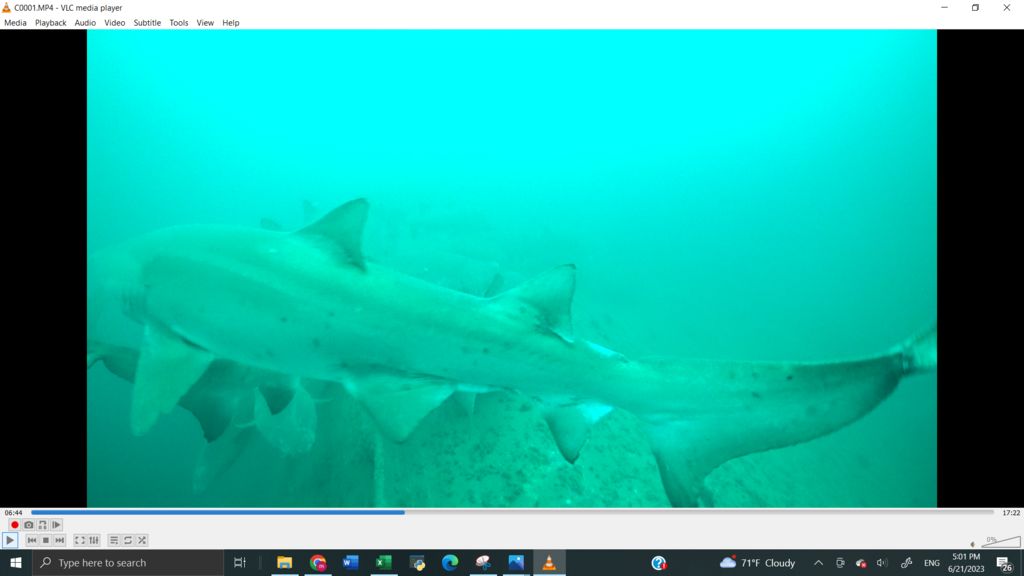The height and width of the screenshot is (576, 1024).
Task: Click the Windows taskbar search box
Action: [128, 563]
